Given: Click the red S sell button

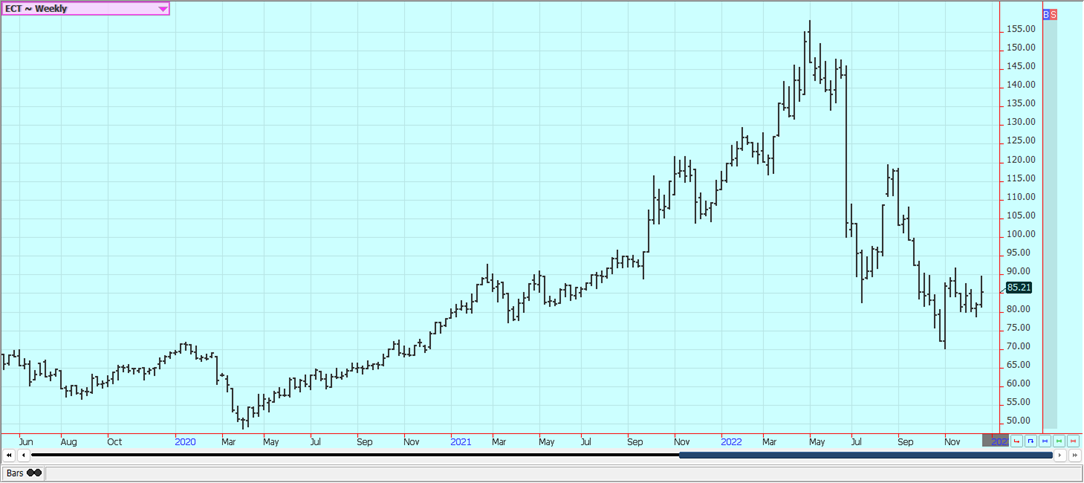Looking at the screenshot, I should click(x=1054, y=14).
